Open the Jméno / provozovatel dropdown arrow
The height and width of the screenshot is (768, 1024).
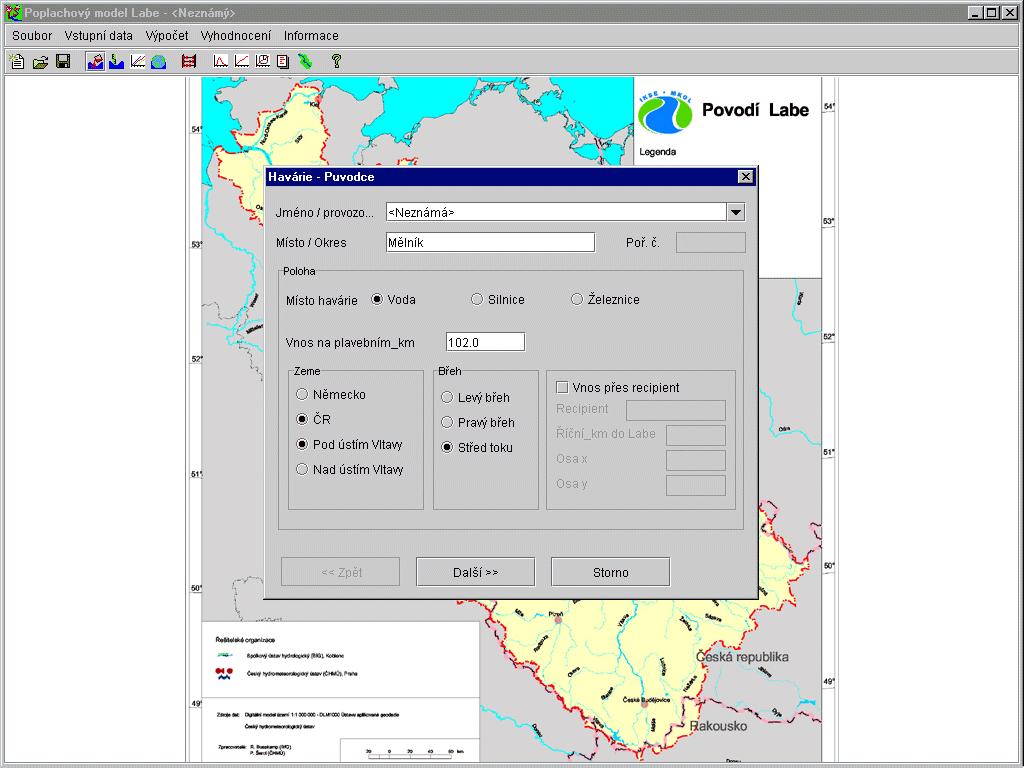click(x=735, y=212)
